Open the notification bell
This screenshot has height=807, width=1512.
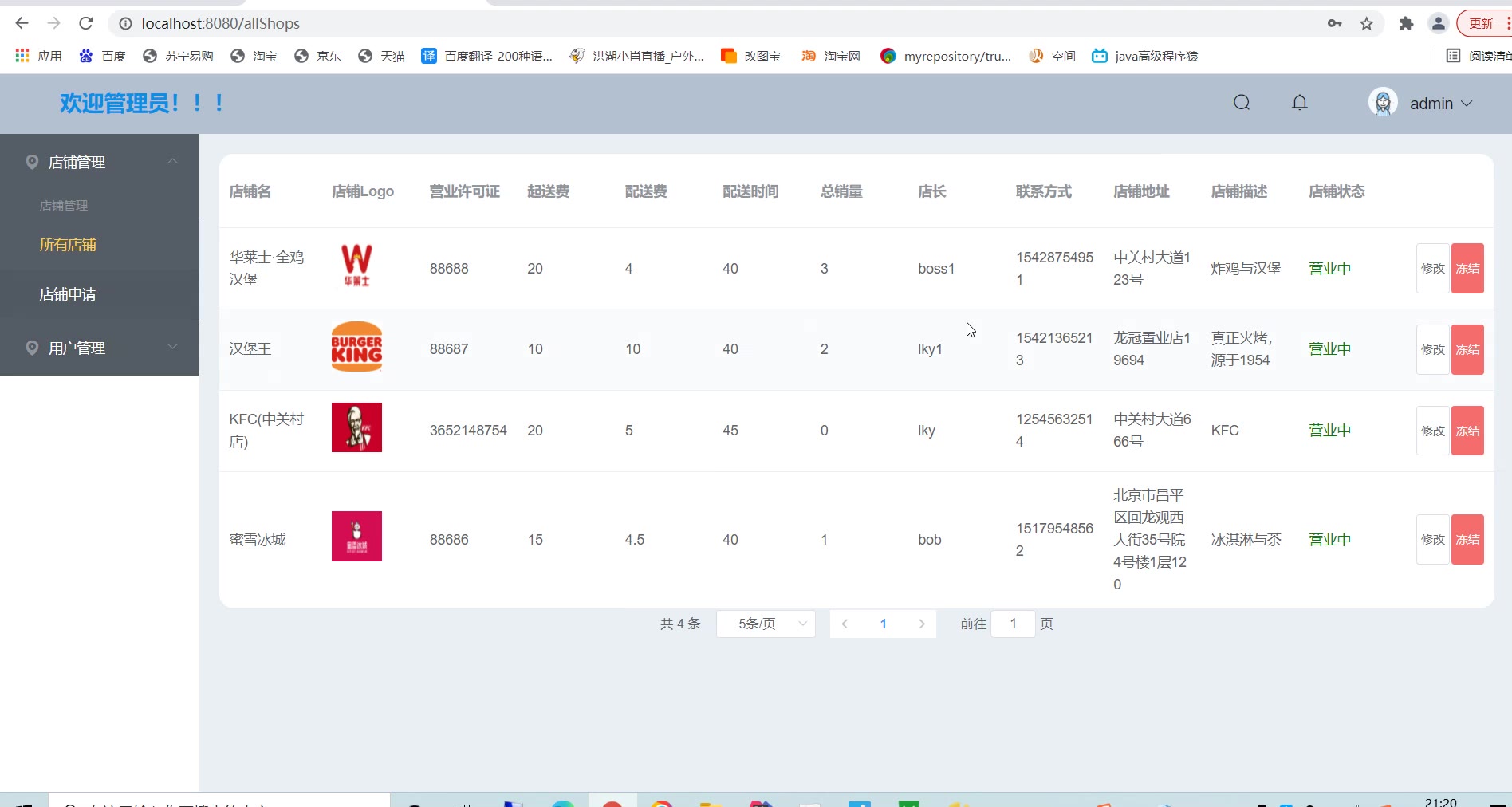(x=1299, y=103)
